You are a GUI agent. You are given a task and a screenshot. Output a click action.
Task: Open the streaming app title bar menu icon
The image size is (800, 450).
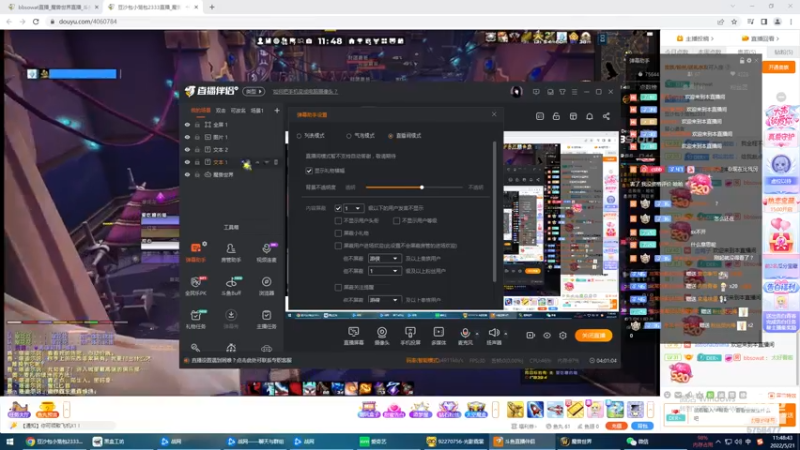point(574,92)
